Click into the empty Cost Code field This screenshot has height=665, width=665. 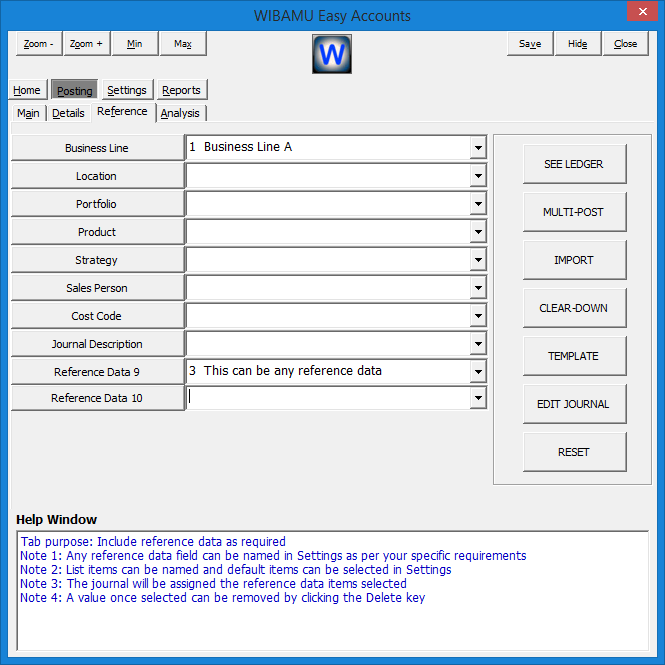(328, 316)
